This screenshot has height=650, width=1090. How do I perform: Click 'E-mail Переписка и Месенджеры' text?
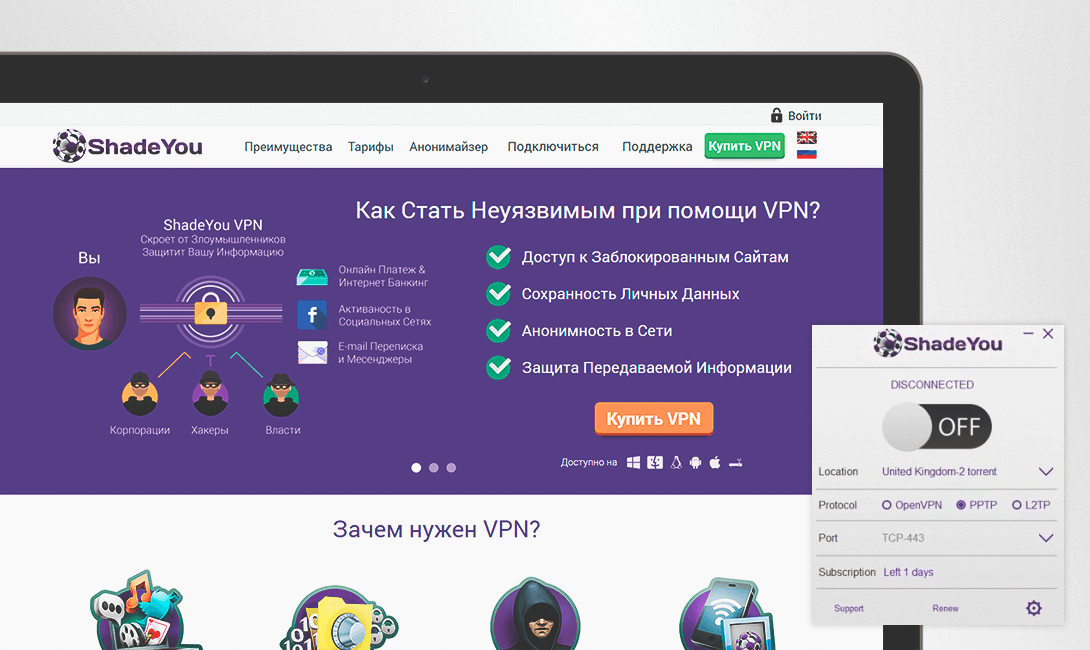pos(380,353)
